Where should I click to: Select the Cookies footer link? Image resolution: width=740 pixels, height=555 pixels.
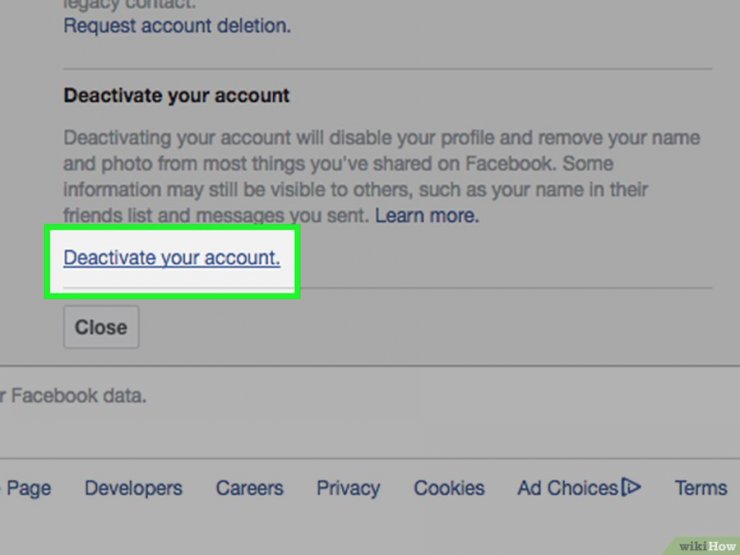coord(449,488)
